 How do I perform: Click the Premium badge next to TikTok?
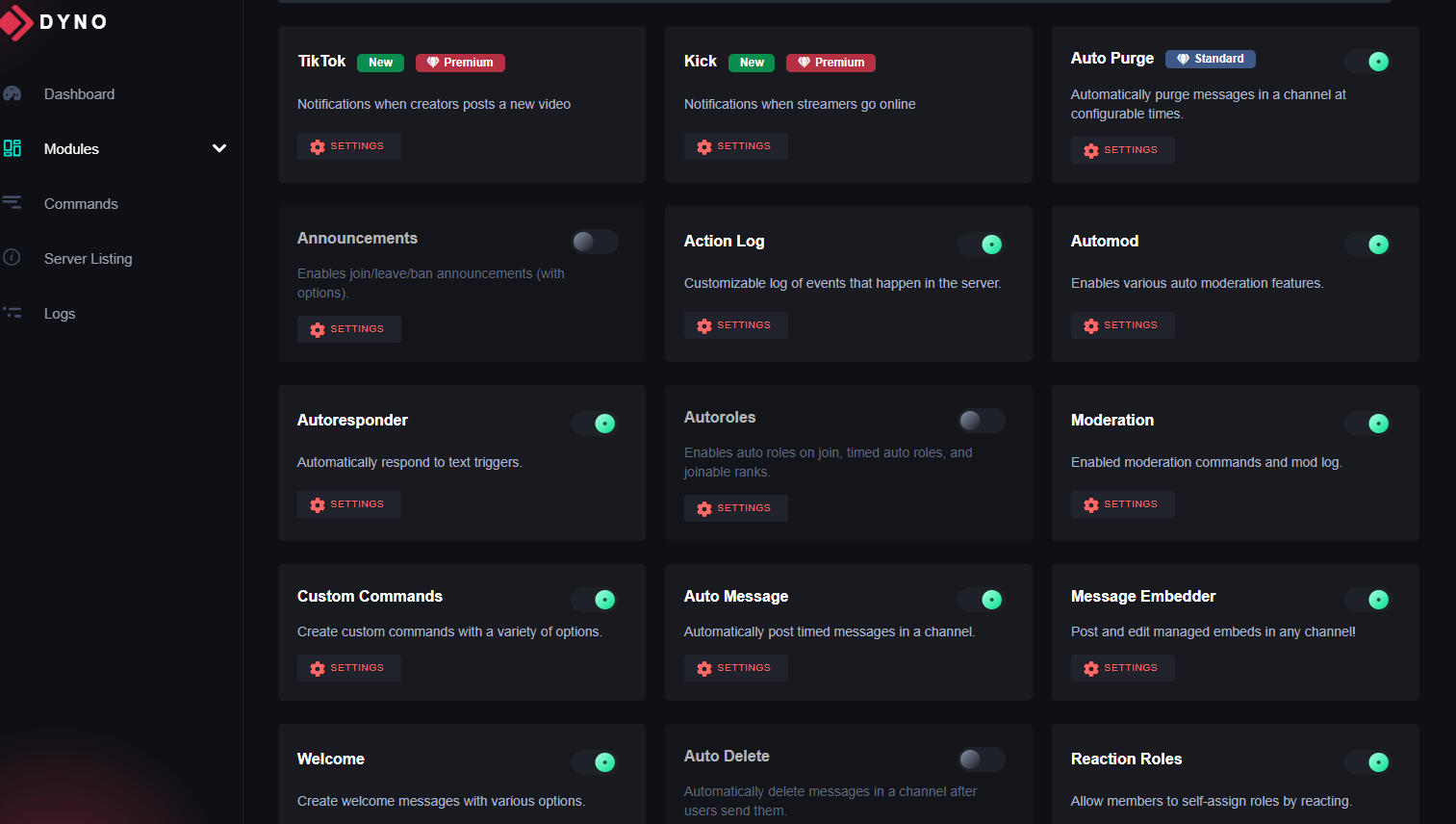click(x=460, y=63)
